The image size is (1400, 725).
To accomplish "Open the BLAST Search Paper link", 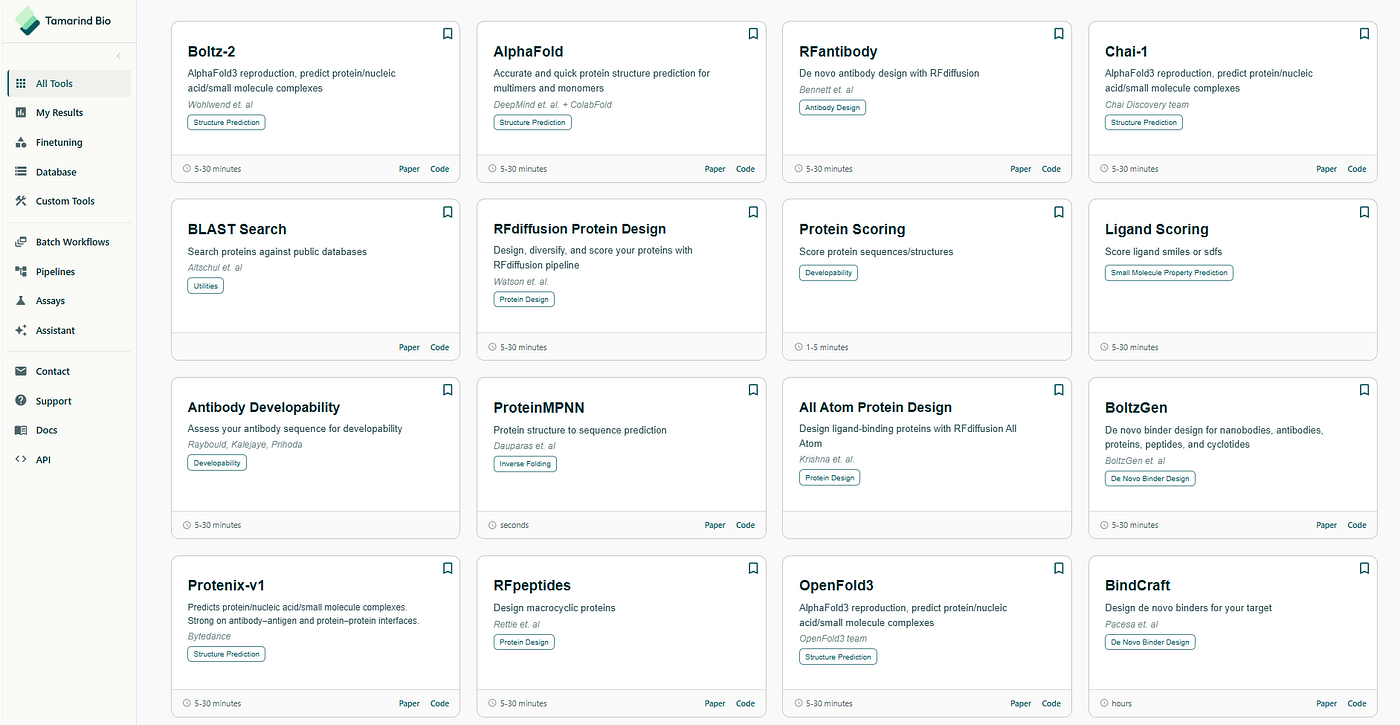I will (x=409, y=347).
